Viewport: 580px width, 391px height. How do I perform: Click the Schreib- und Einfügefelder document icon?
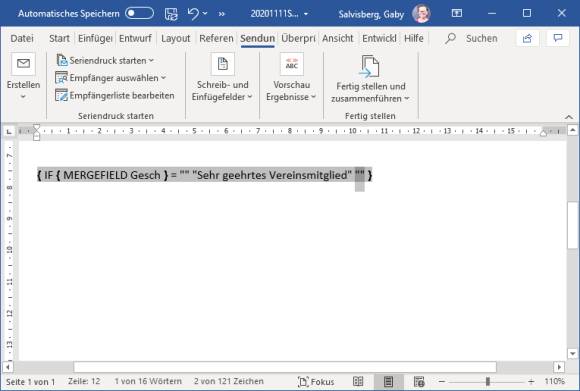(x=223, y=64)
